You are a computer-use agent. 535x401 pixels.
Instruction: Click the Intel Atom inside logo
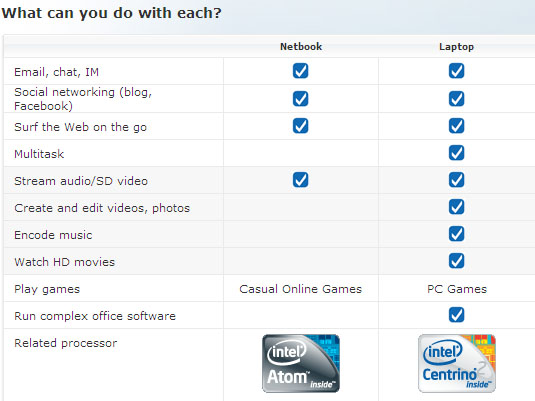coord(301,363)
